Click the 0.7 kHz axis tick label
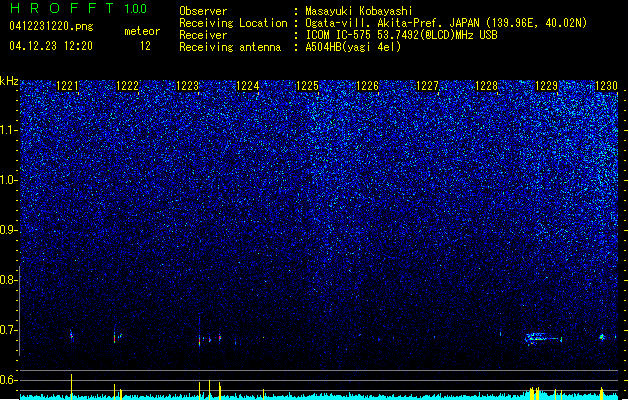The width and height of the screenshot is (629, 400). [7, 330]
